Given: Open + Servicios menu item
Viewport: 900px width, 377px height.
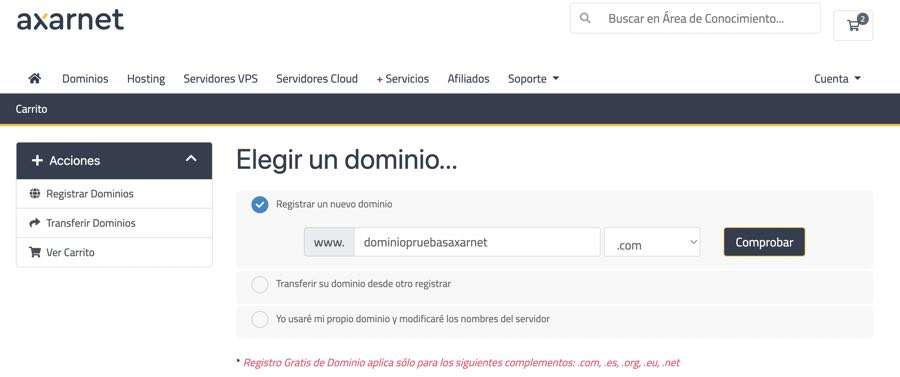Looking at the screenshot, I should click(x=402, y=79).
